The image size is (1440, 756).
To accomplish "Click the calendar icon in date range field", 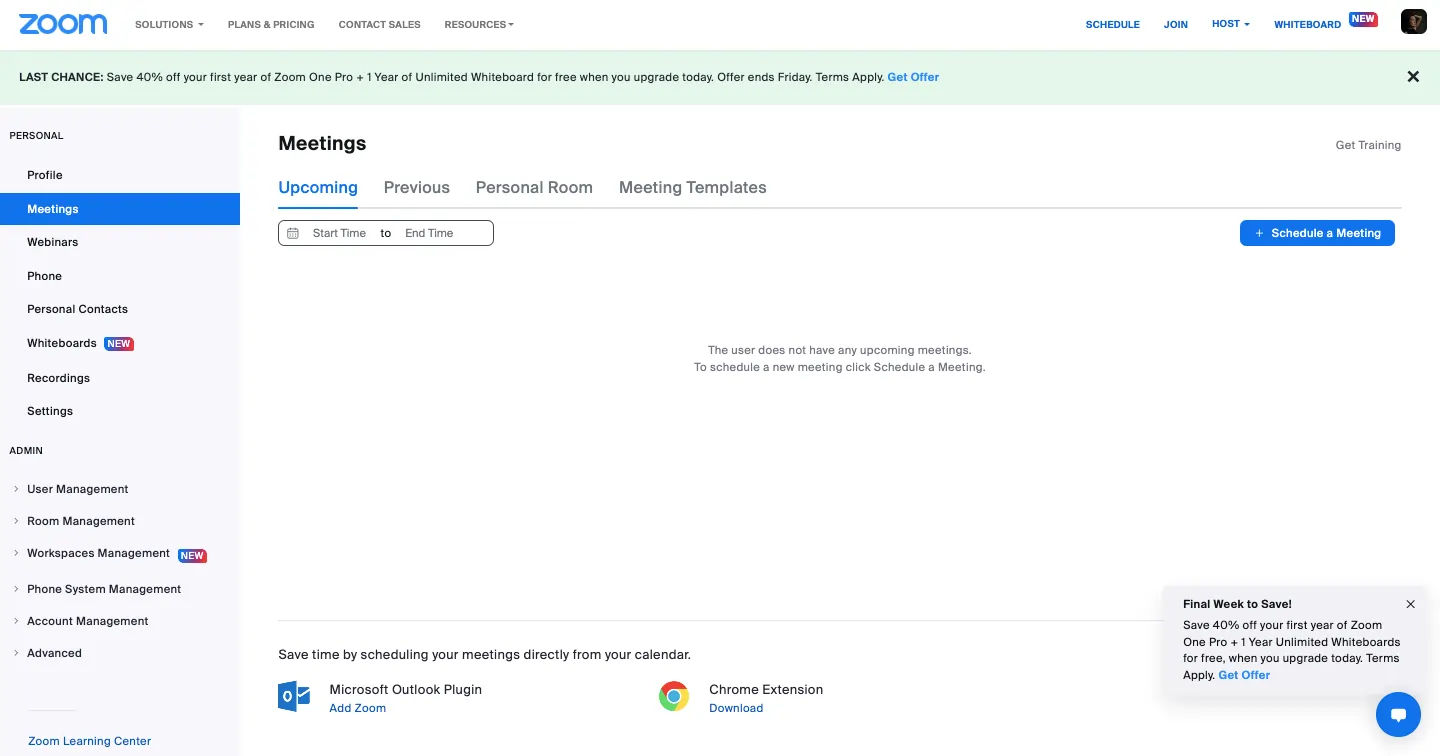I will pyautogui.click(x=293, y=233).
